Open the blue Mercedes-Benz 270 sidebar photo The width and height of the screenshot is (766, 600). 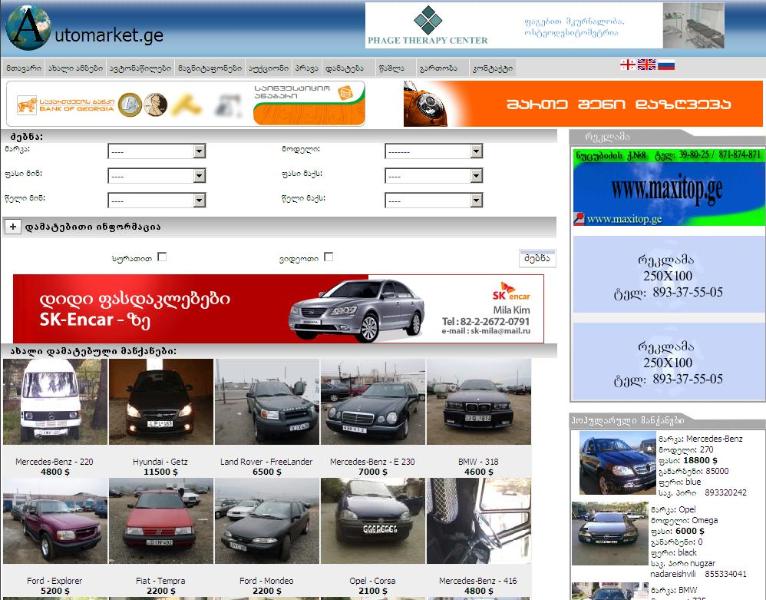pyautogui.click(x=617, y=463)
